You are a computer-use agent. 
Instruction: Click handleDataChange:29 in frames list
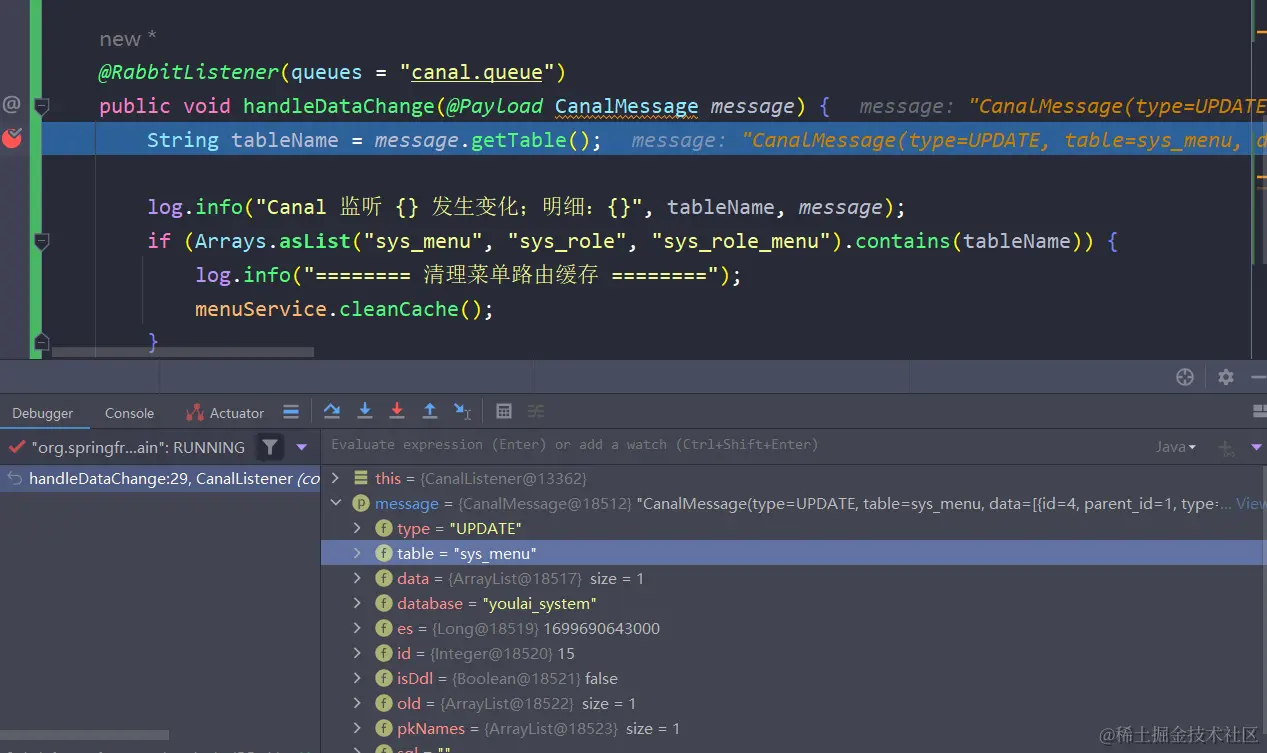point(160,478)
